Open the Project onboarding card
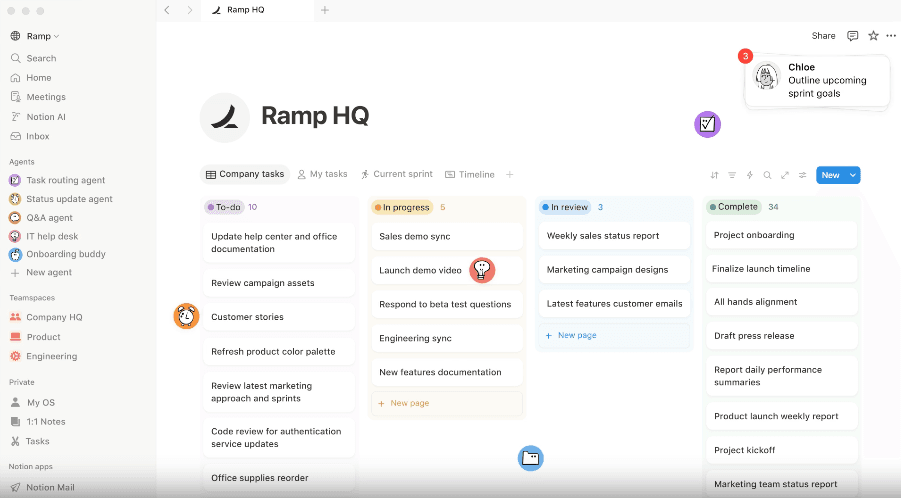The width and height of the screenshot is (901, 498). pos(781,235)
